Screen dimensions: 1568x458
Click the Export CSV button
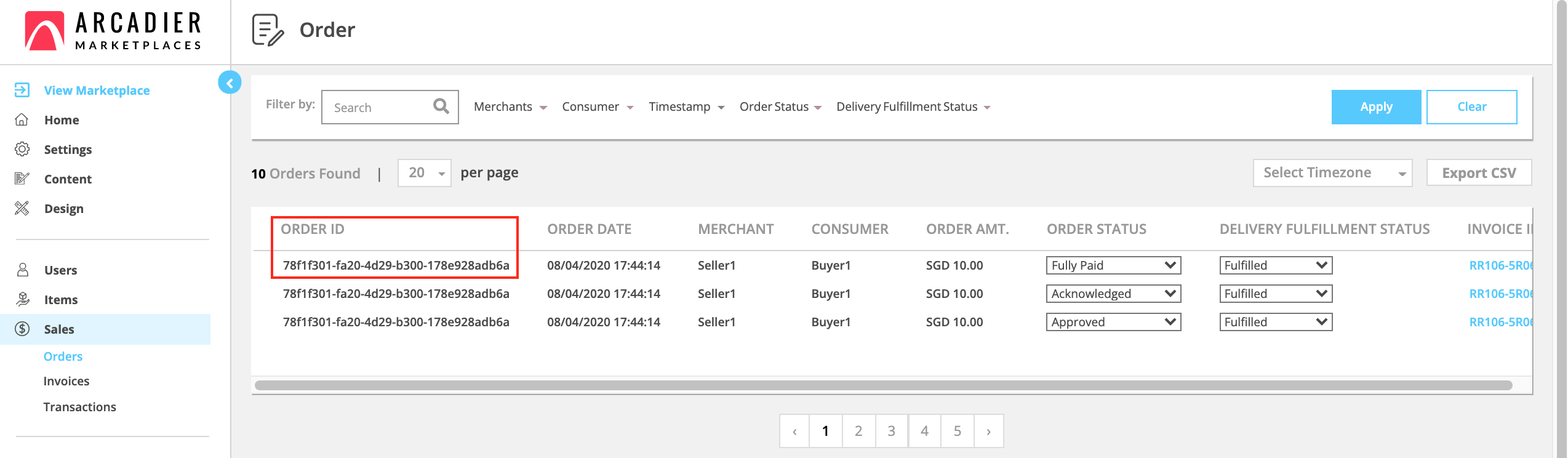pyautogui.click(x=1478, y=173)
